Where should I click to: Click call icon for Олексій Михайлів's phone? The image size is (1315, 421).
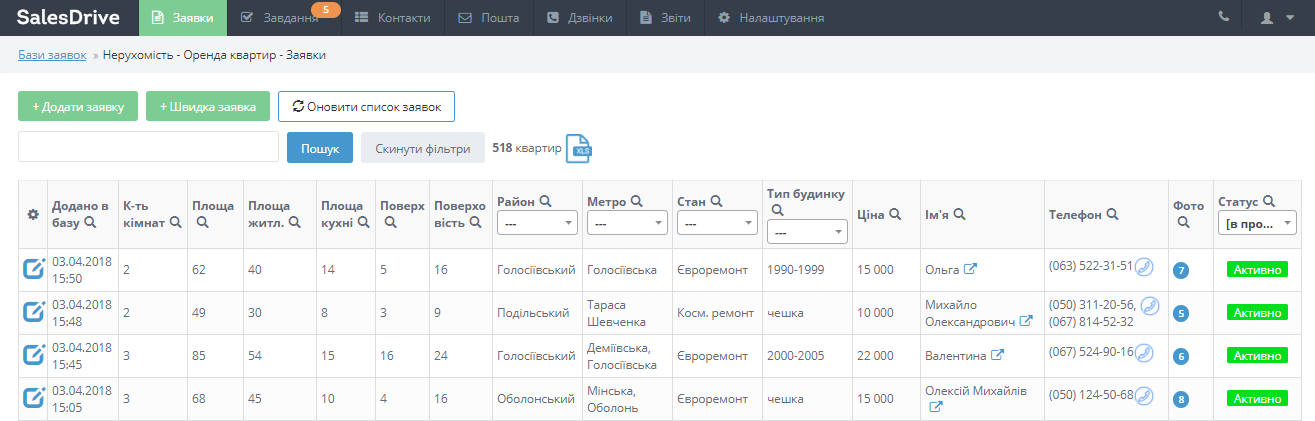point(1144,396)
